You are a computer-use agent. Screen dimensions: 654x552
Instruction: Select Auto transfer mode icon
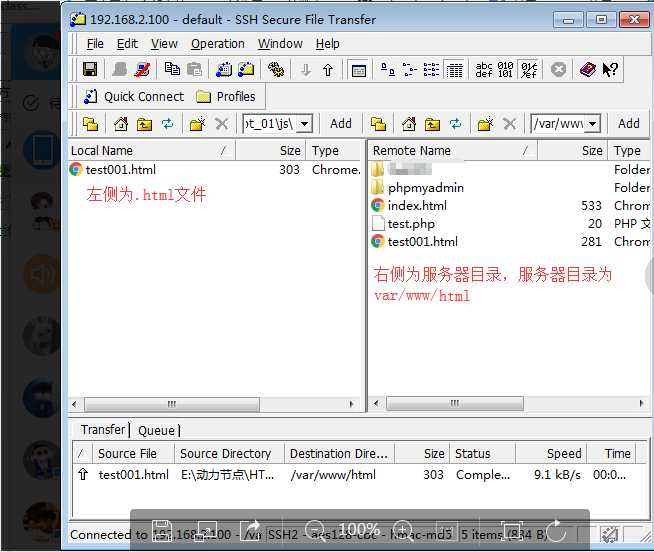click(528, 69)
